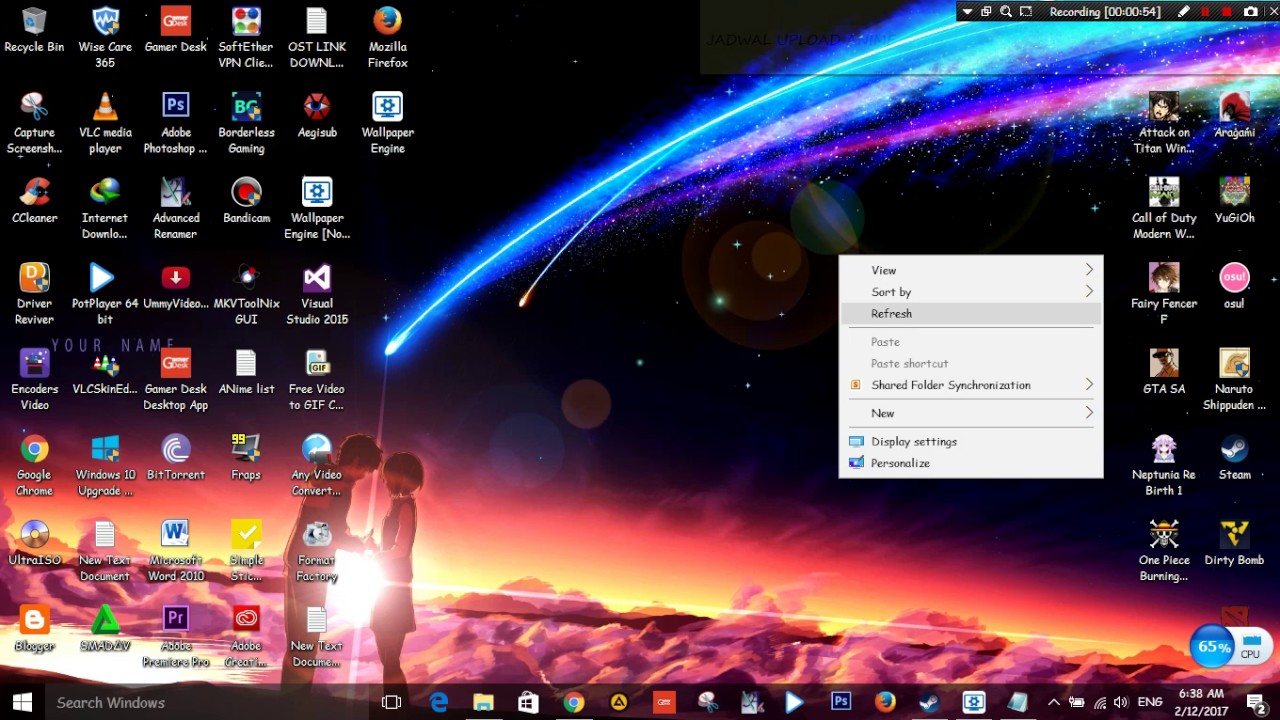Select the Driver Reviver desktop icon
Image resolution: width=1280 pixels, height=720 pixels.
point(34,294)
